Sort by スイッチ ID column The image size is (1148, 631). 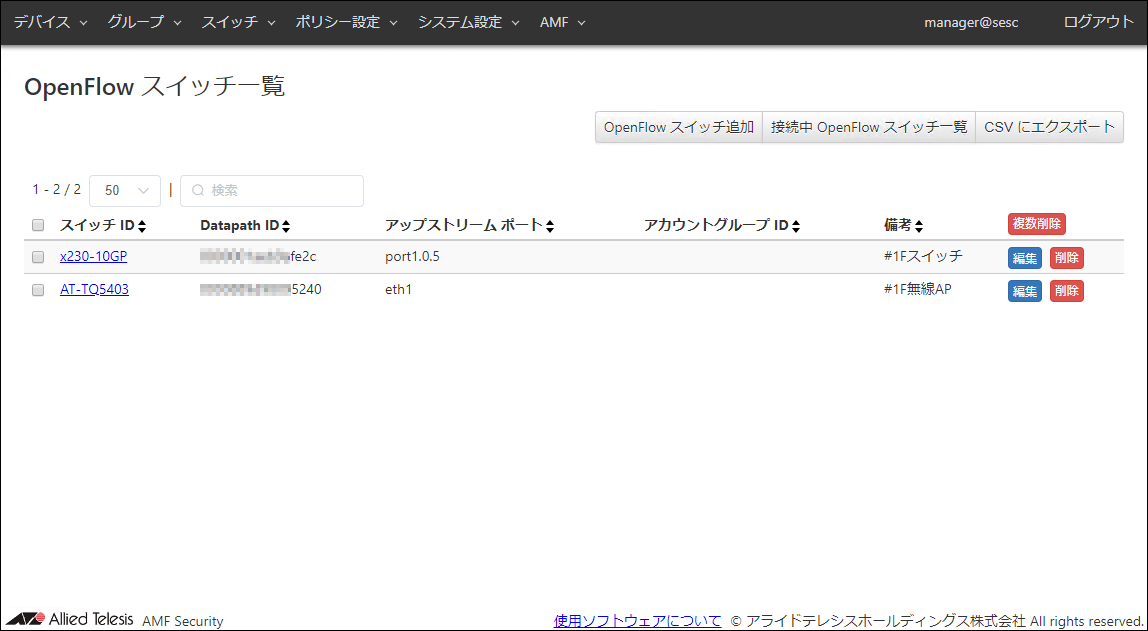(103, 225)
